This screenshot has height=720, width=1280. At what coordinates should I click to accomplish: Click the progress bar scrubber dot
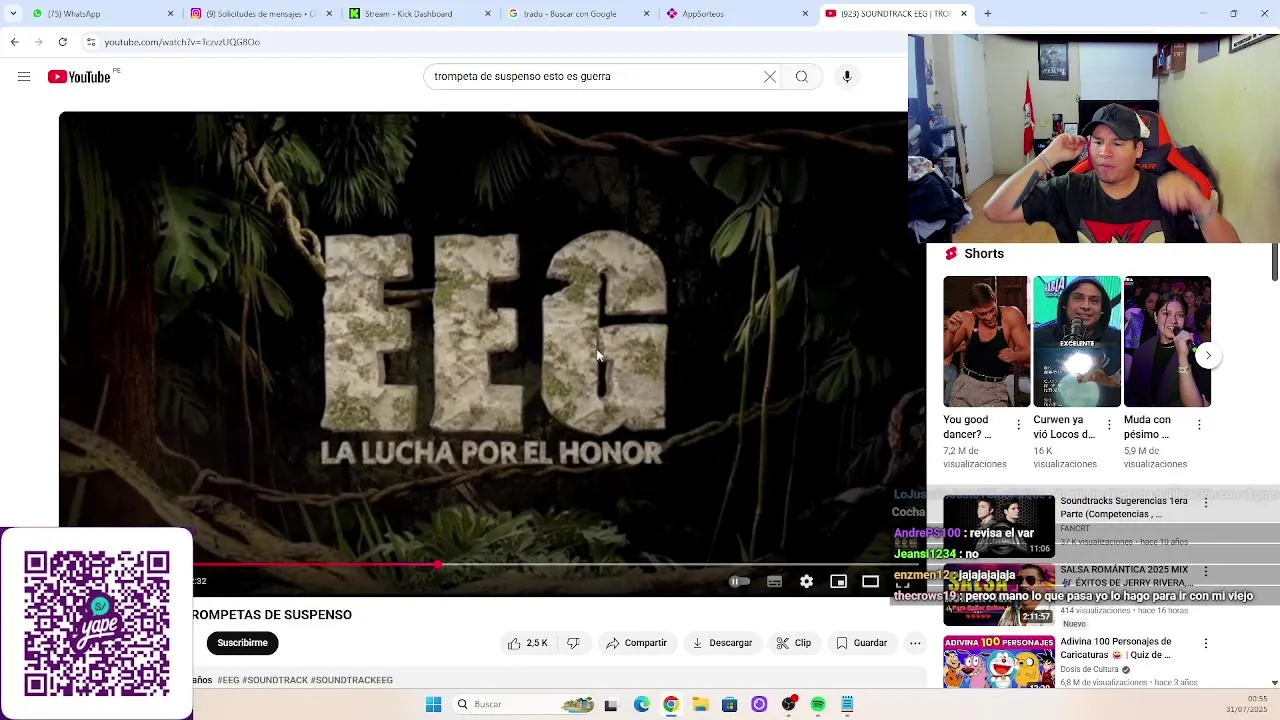click(438, 565)
